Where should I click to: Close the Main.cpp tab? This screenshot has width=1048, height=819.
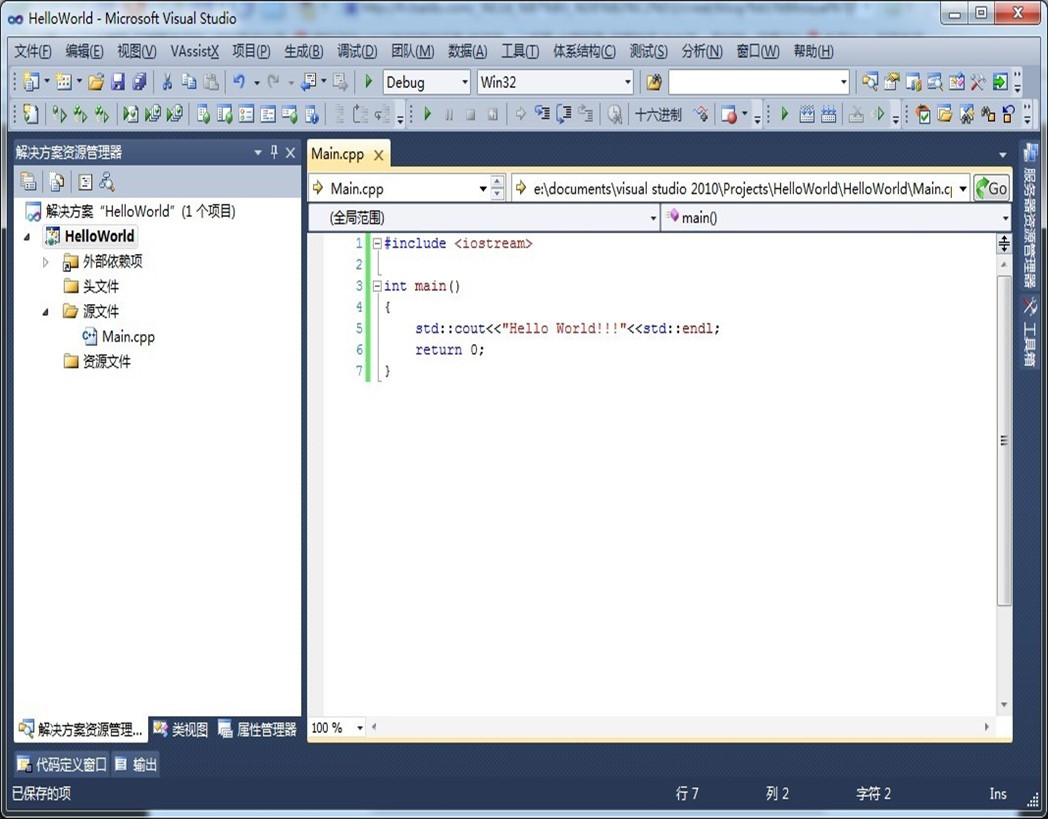(378, 155)
